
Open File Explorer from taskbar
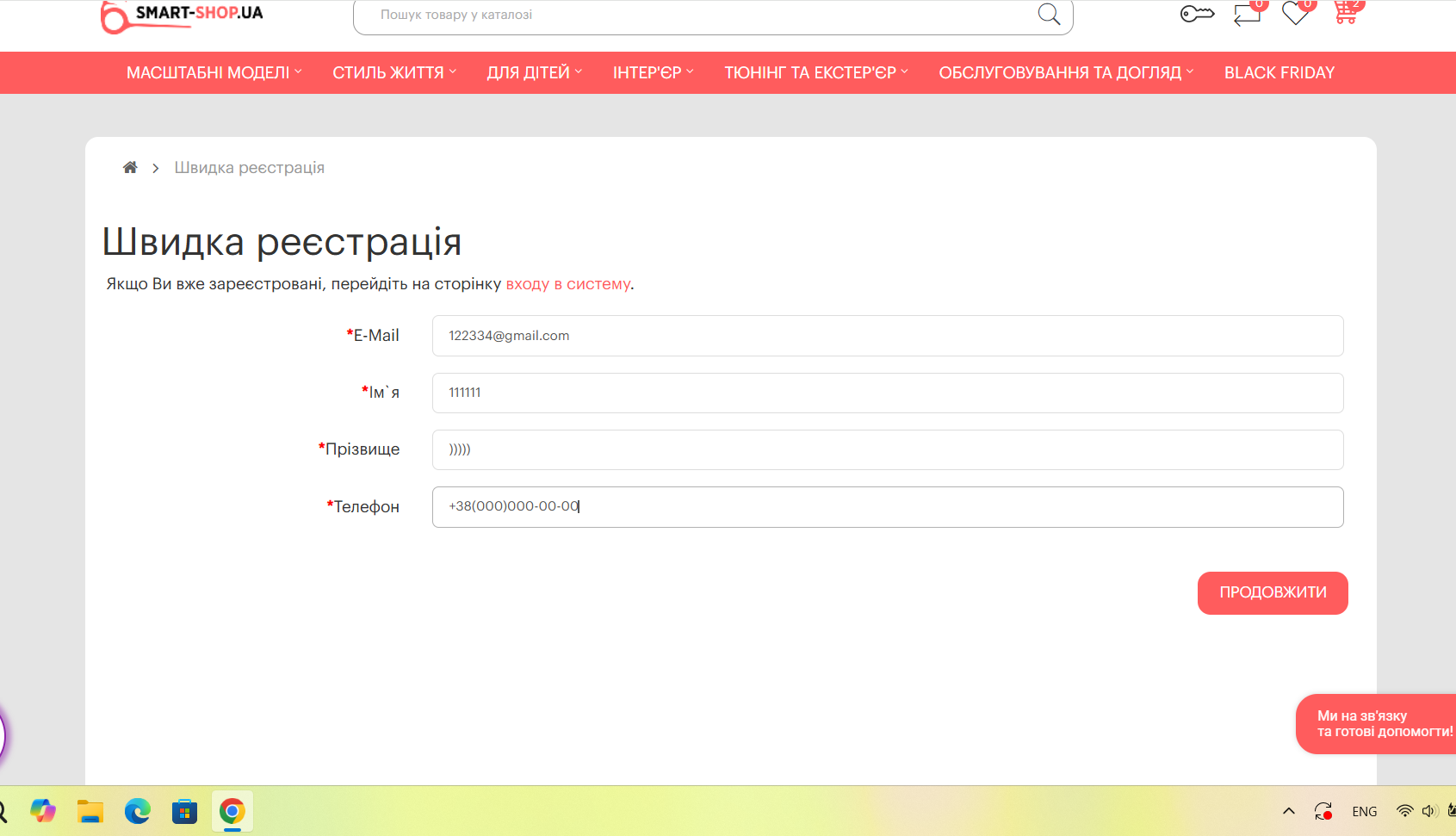pyautogui.click(x=90, y=811)
